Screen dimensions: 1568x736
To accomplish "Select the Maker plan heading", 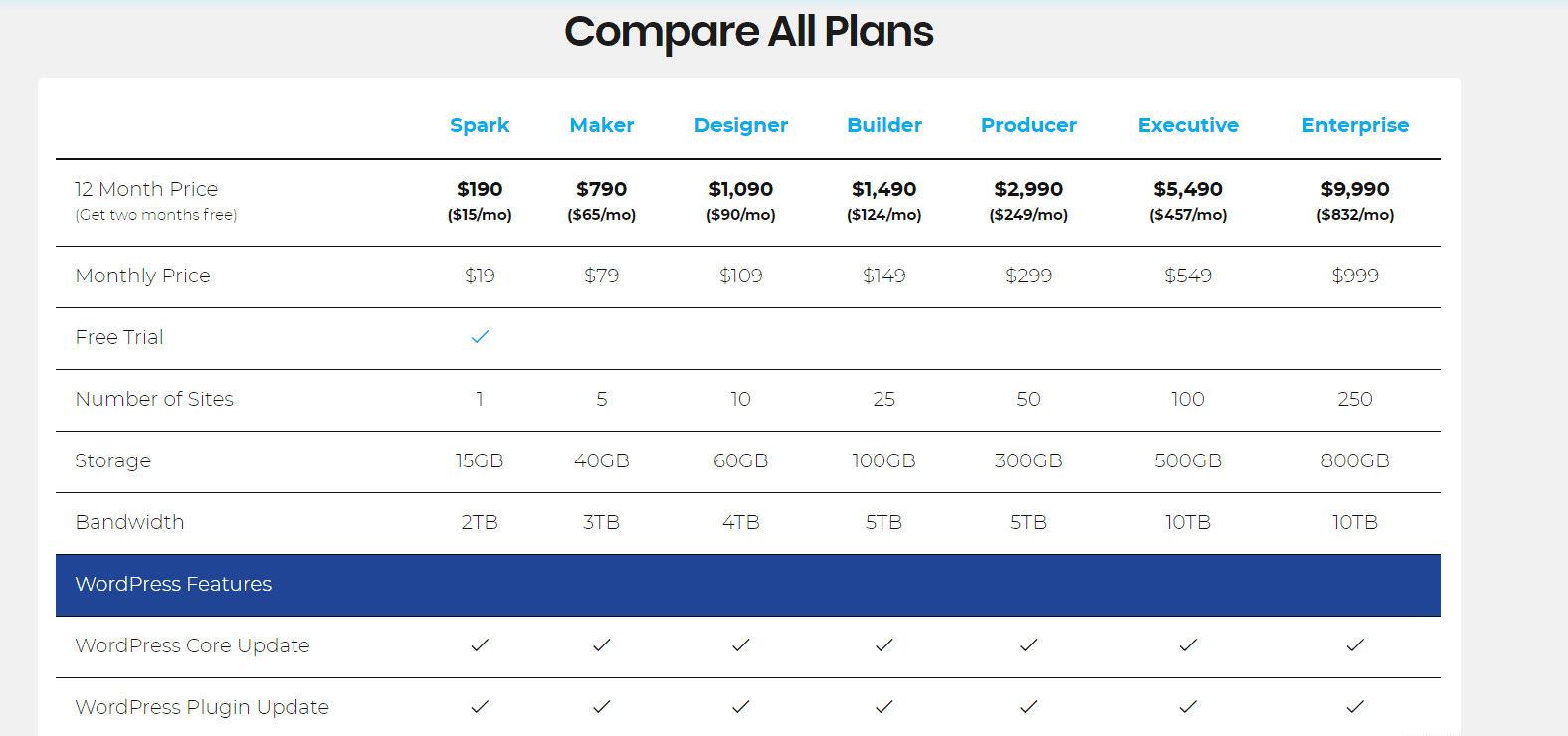I will pos(601,125).
